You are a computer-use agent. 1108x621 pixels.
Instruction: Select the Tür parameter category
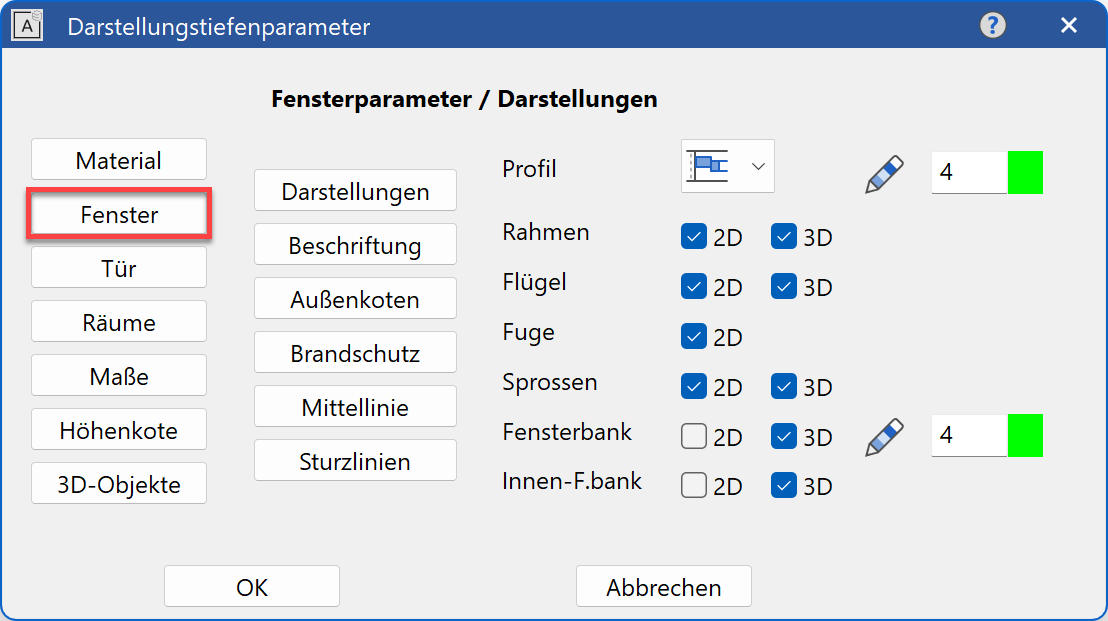pos(118,266)
